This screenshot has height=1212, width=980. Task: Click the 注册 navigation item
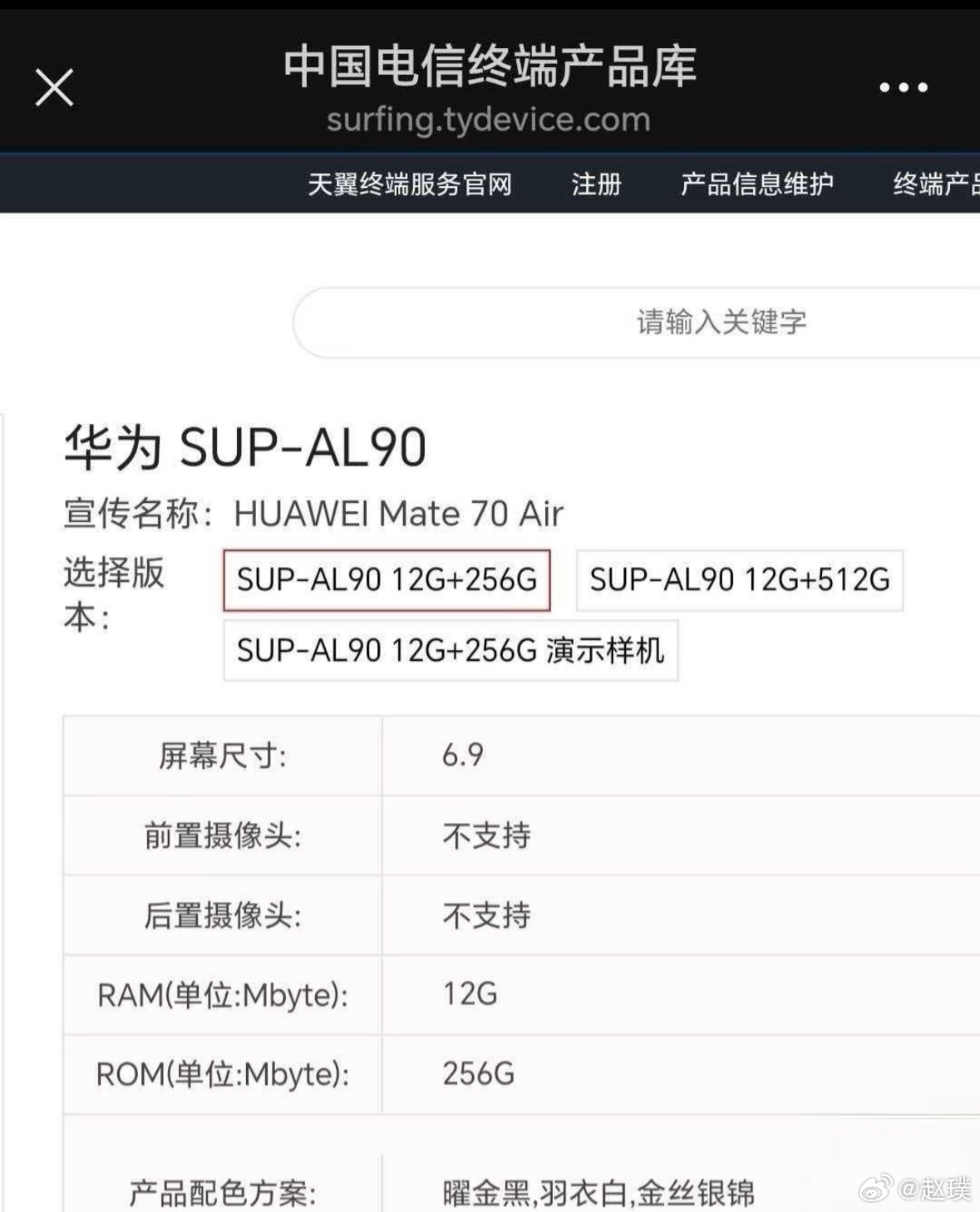pyautogui.click(x=596, y=184)
